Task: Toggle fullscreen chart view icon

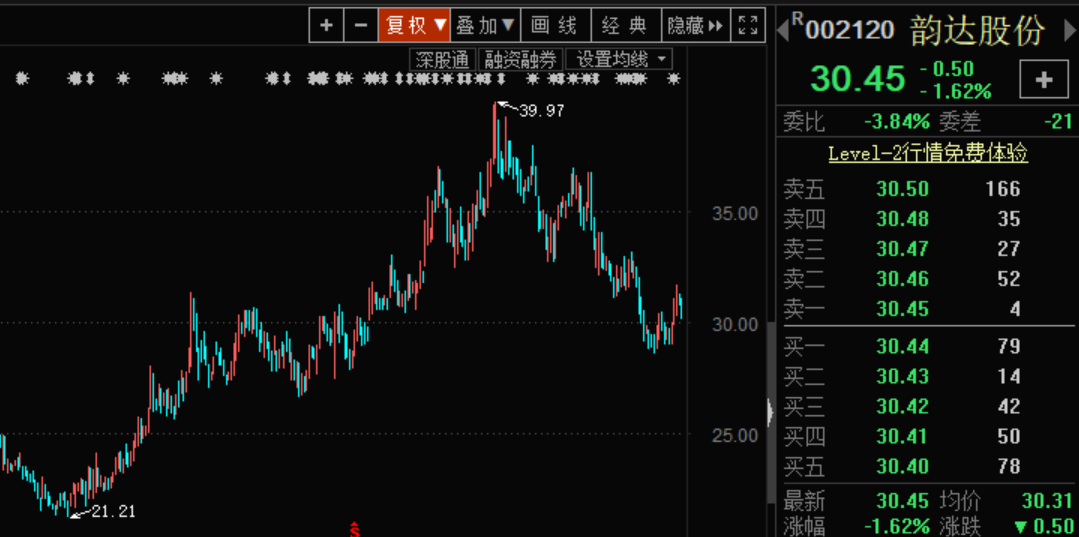Action: click(748, 25)
